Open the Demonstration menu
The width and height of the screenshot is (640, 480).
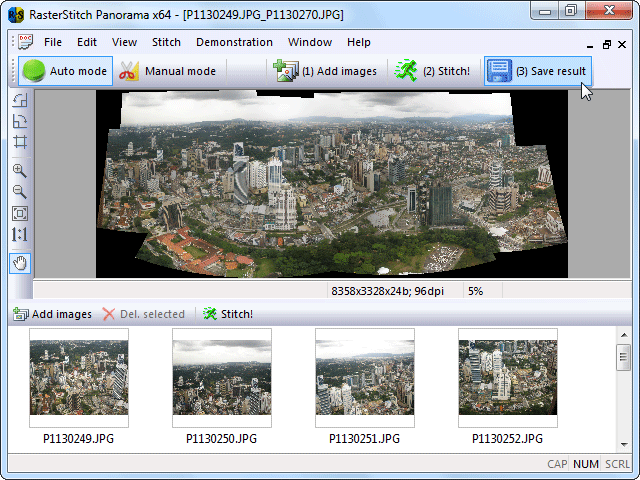(234, 43)
